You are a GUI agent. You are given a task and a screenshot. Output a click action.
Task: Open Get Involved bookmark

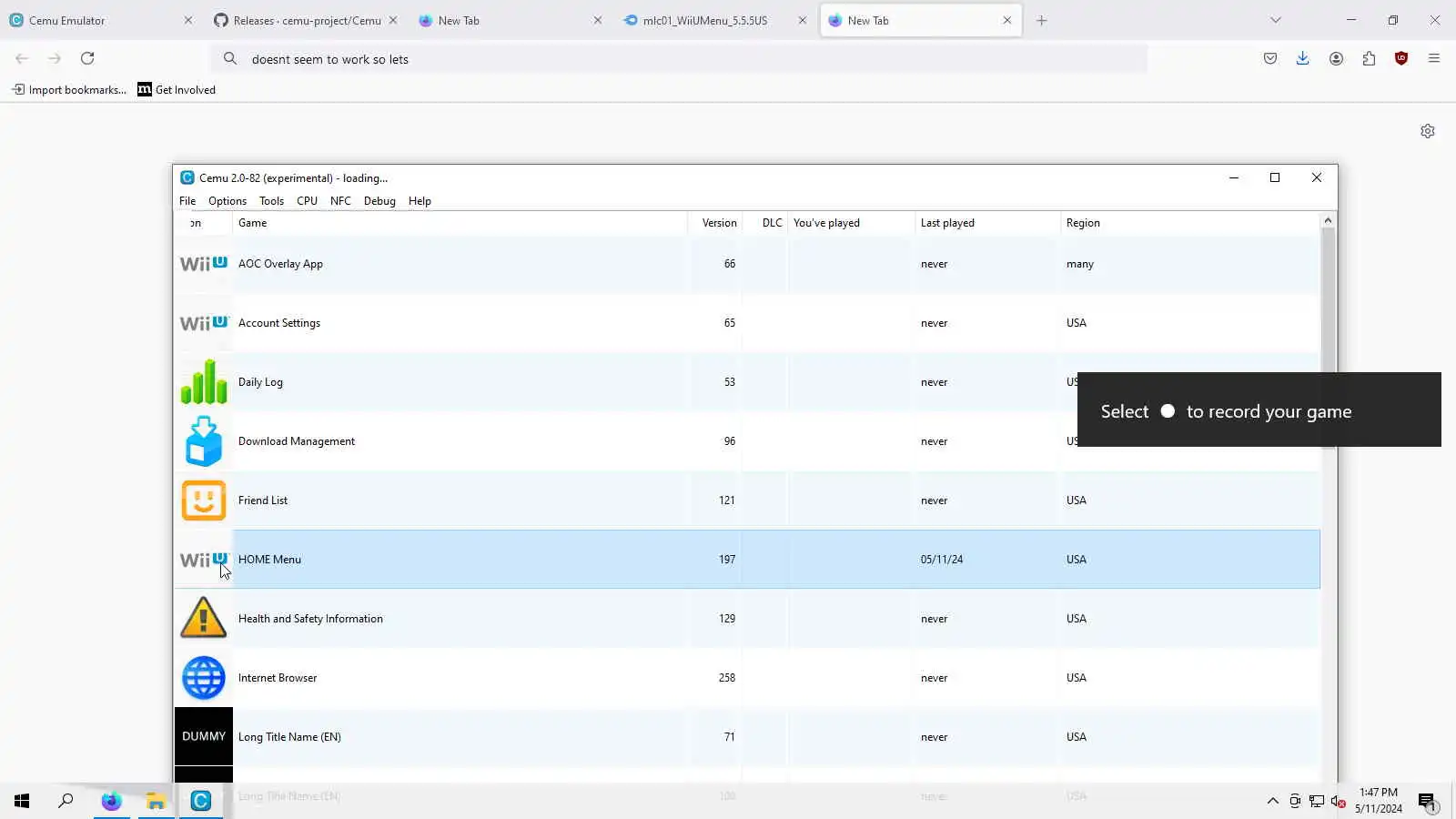point(177,89)
